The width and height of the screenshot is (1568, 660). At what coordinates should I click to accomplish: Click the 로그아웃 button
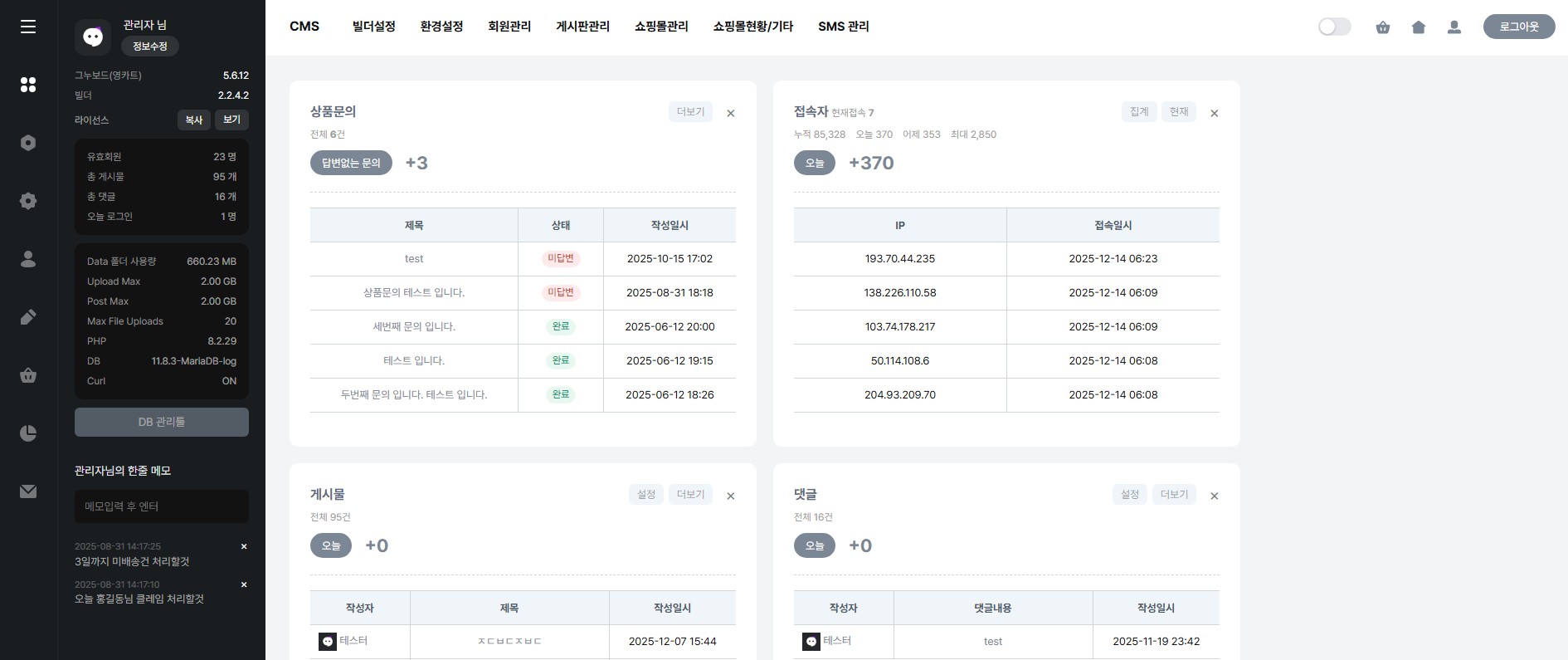pyautogui.click(x=1518, y=27)
